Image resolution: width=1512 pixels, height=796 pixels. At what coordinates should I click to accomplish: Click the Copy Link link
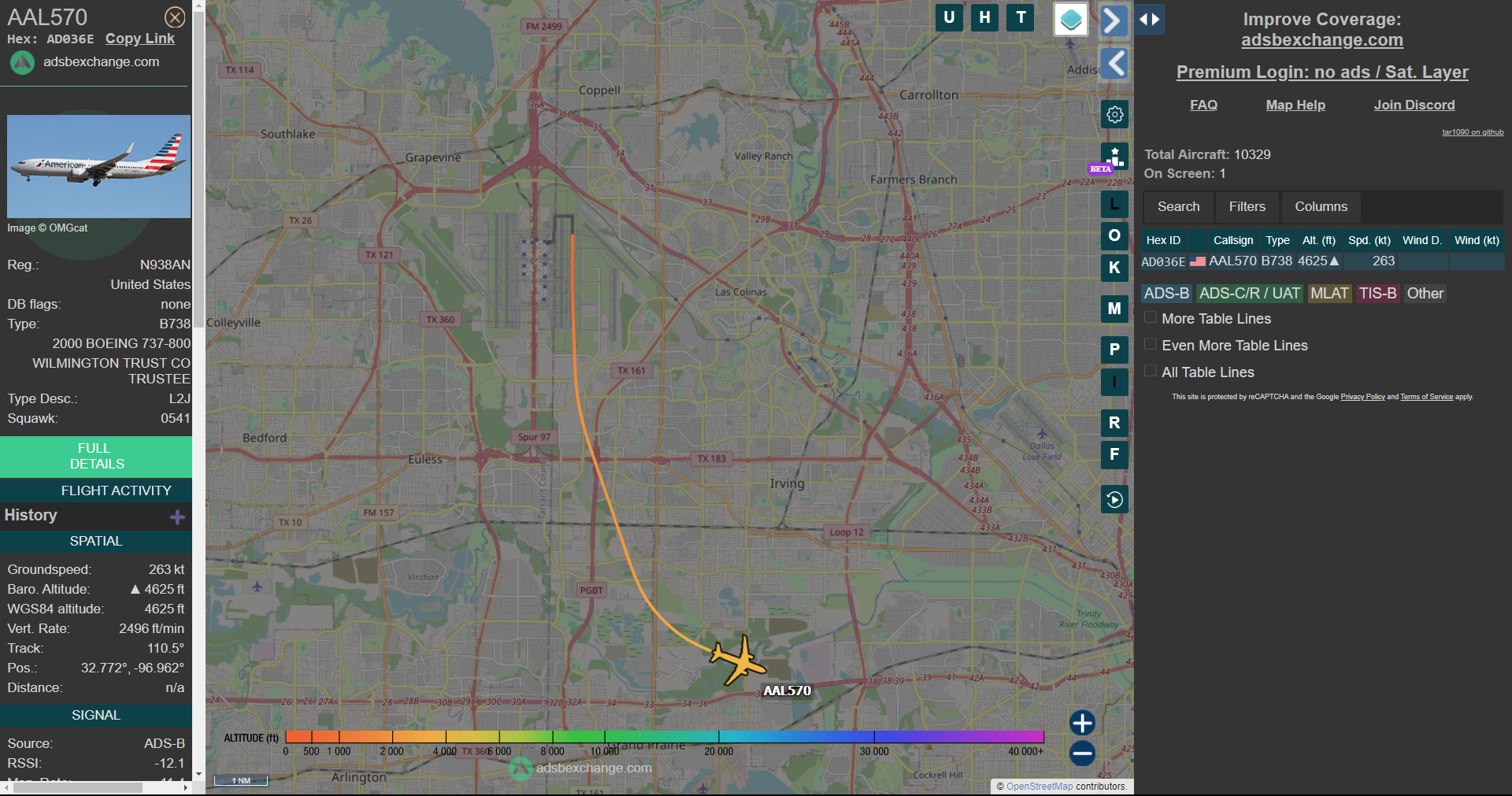tap(140, 39)
